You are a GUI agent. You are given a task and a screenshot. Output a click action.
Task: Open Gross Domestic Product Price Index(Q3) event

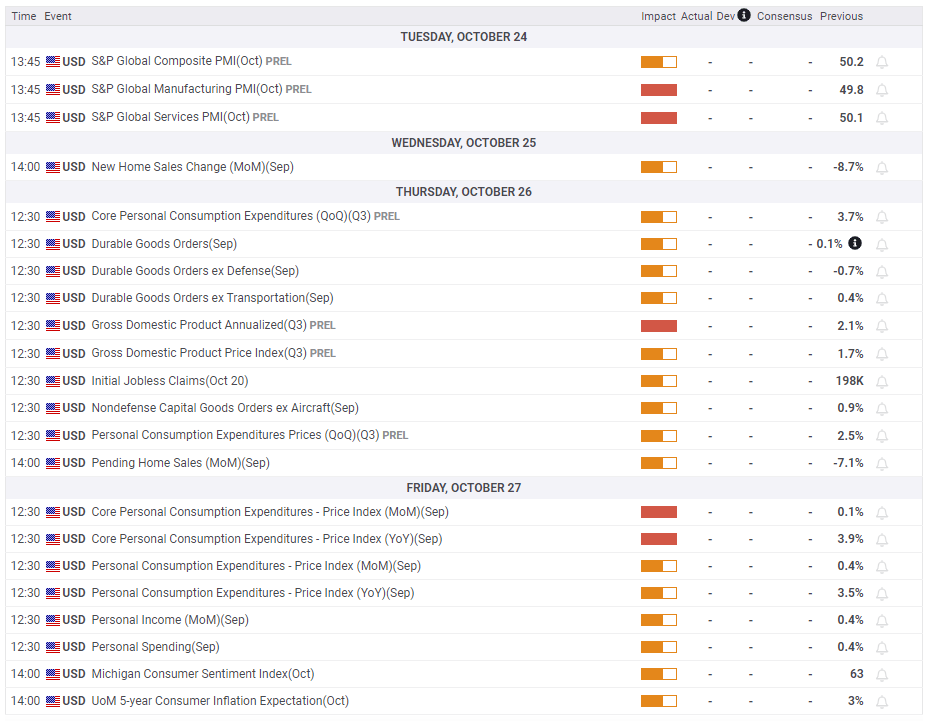tap(199, 353)
